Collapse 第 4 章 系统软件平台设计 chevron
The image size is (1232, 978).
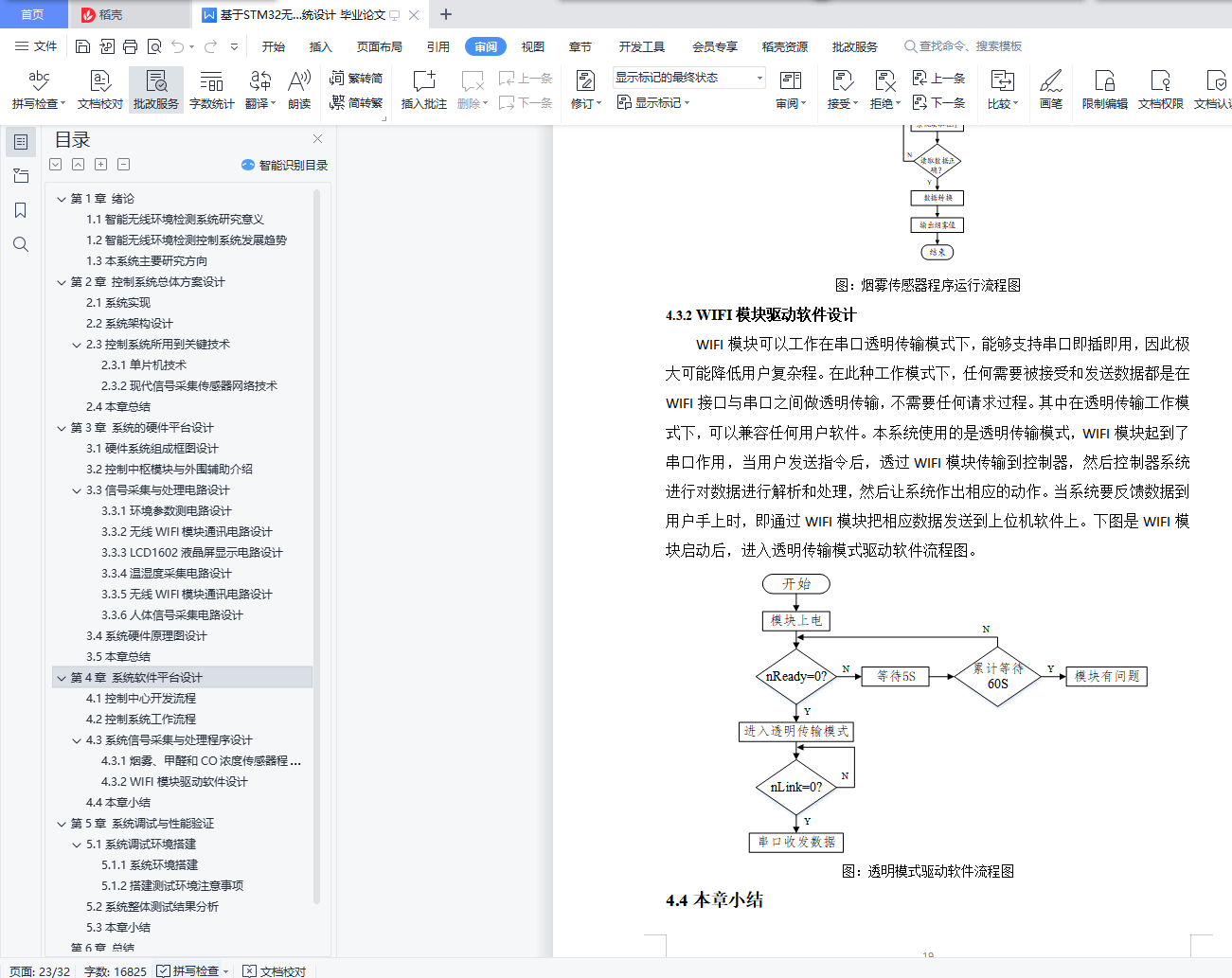point(62,678)
